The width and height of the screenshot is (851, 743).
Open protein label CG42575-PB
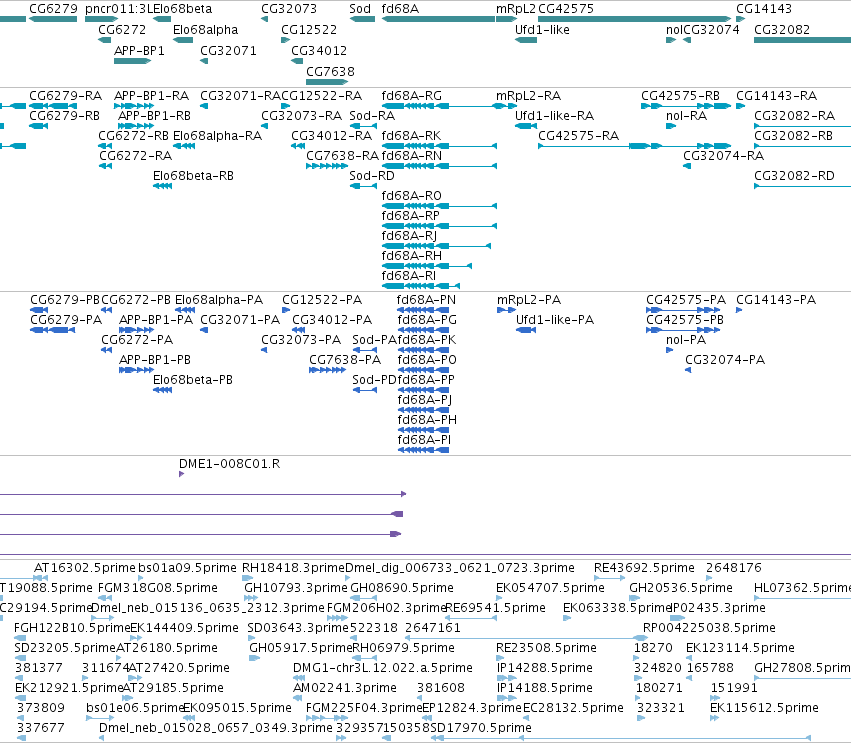tap(684, 320)
